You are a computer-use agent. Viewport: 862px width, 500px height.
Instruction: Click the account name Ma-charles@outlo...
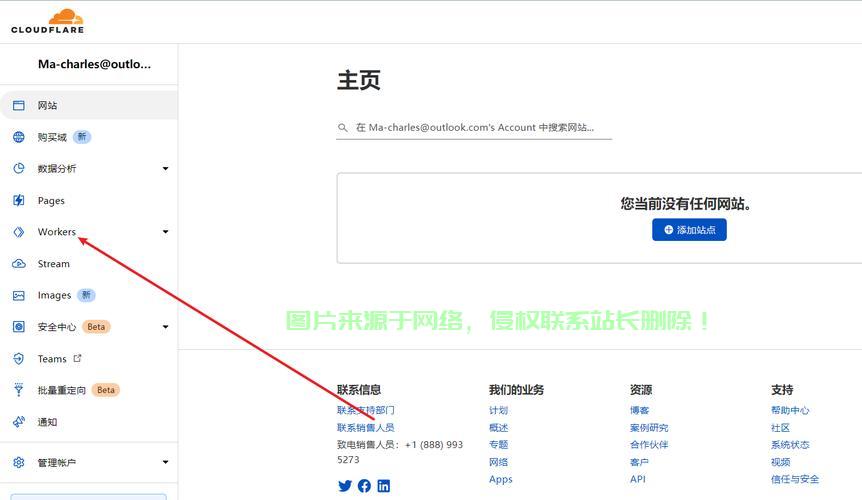[94, 64]
